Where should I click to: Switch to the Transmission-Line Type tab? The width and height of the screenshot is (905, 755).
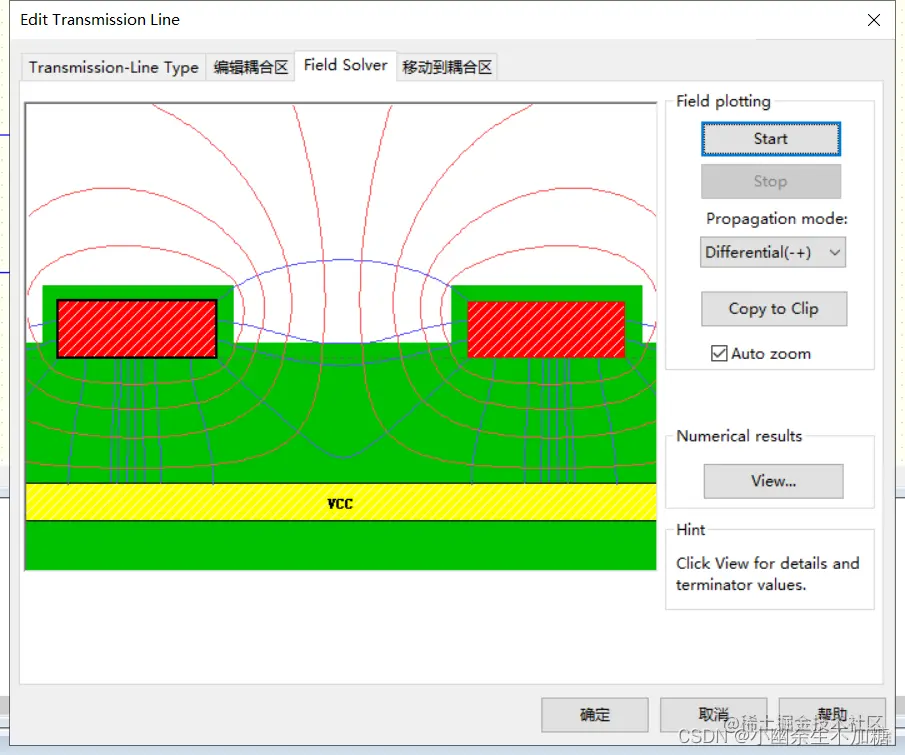(114, 68)
